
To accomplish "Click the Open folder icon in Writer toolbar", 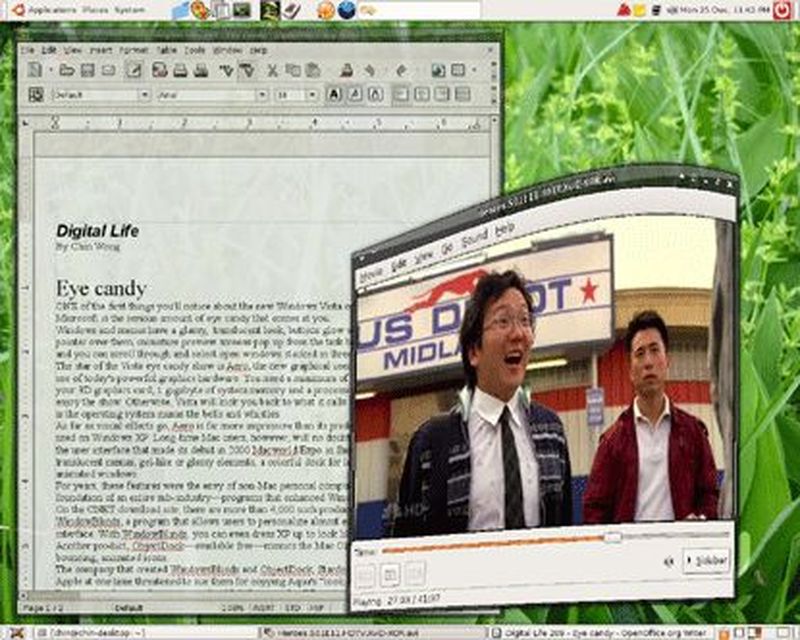I will click(67, 70).
